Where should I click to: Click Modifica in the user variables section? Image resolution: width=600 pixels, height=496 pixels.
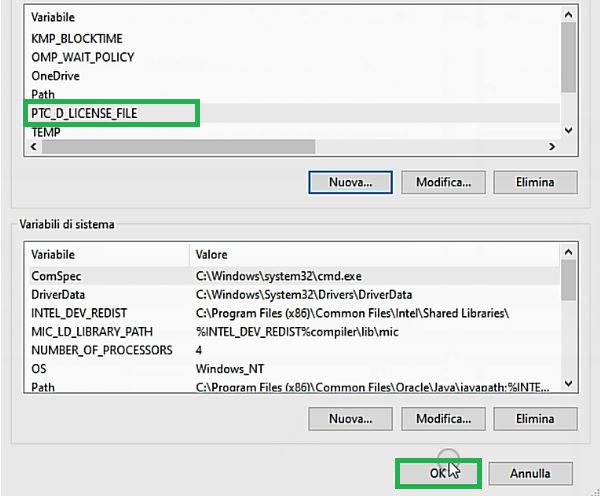pyautogui.click(x=443, y=182)
